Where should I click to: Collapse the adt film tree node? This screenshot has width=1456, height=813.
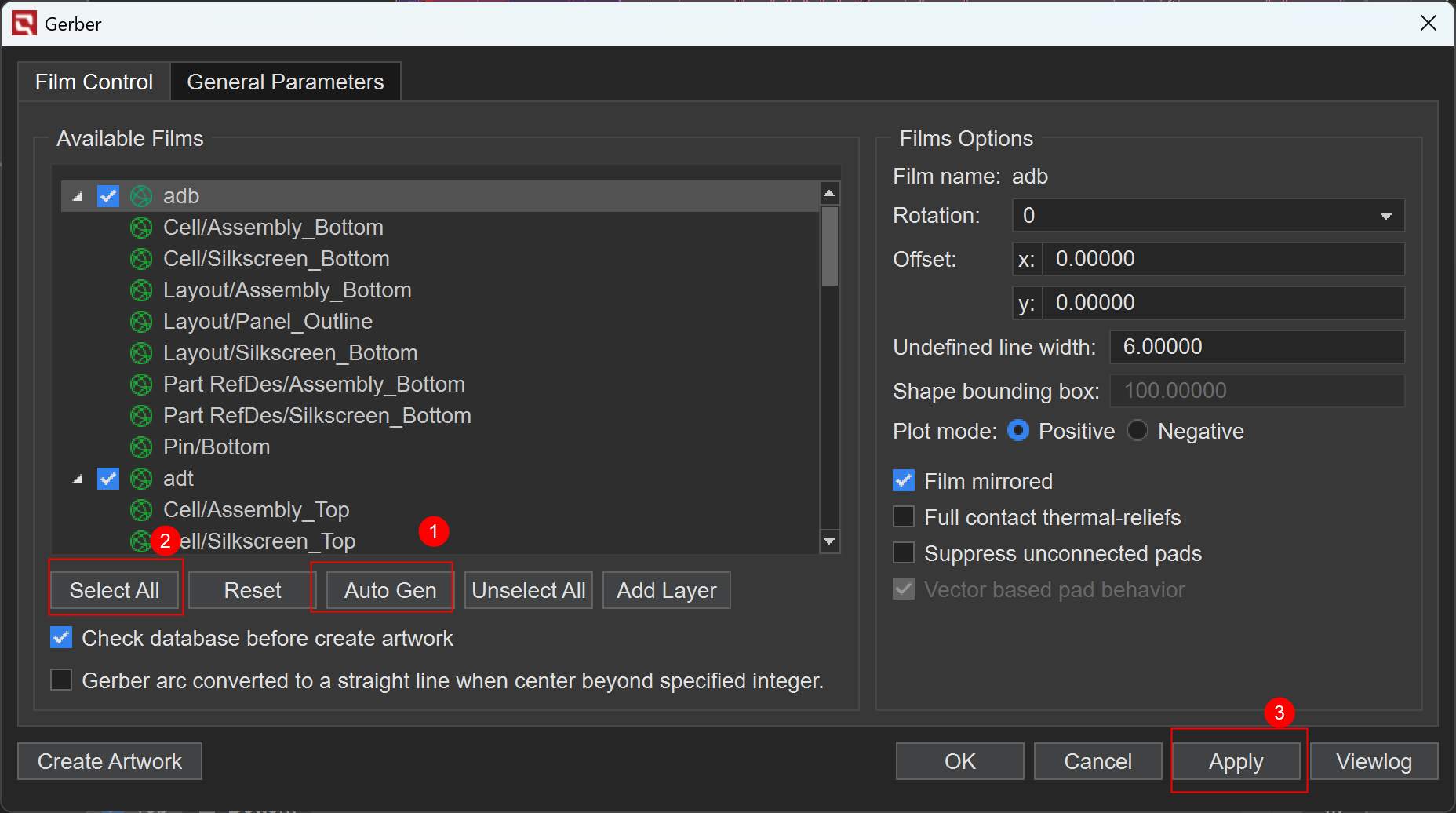78,479
